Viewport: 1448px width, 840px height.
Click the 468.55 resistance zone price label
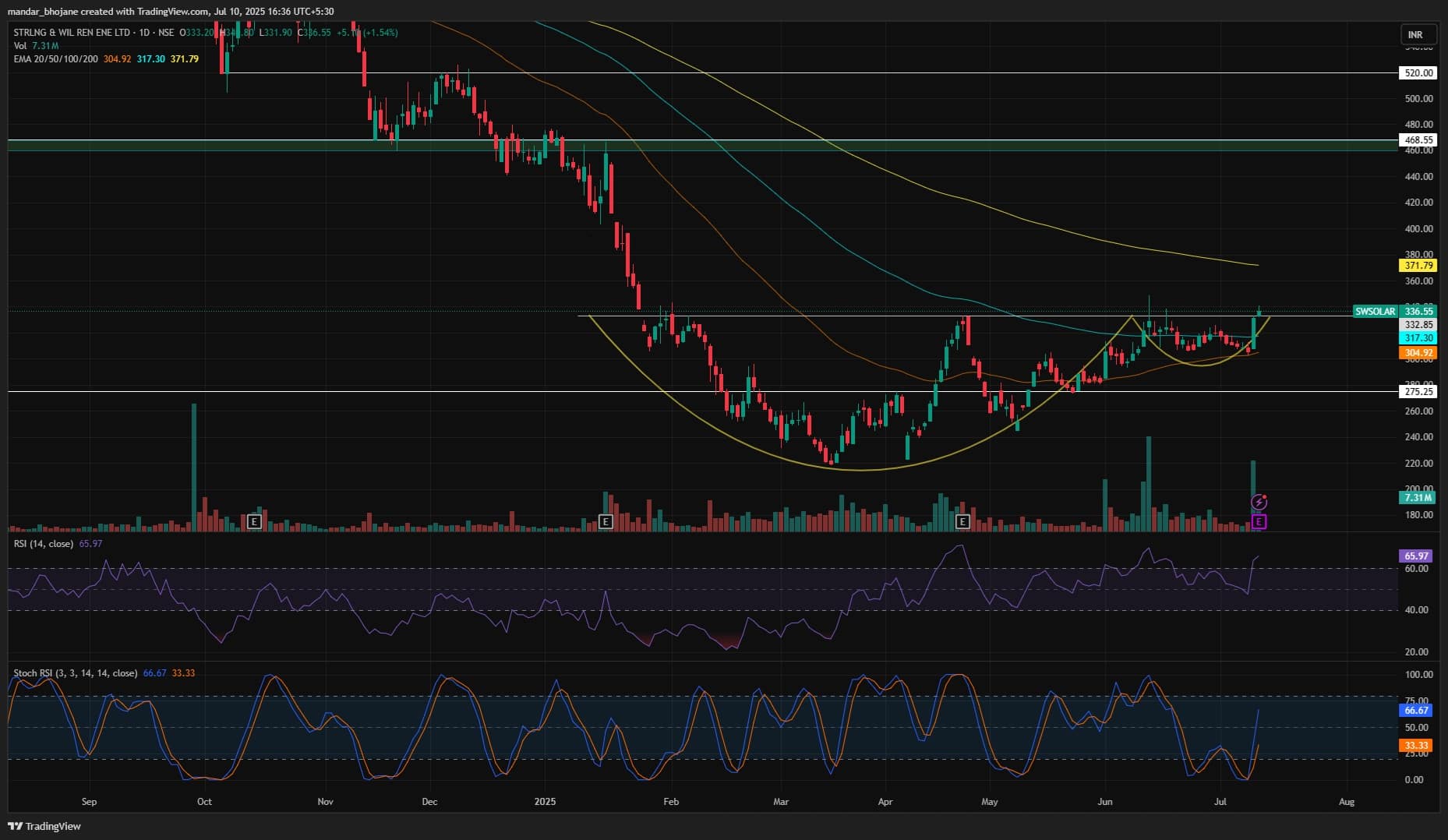[1418, 140]
